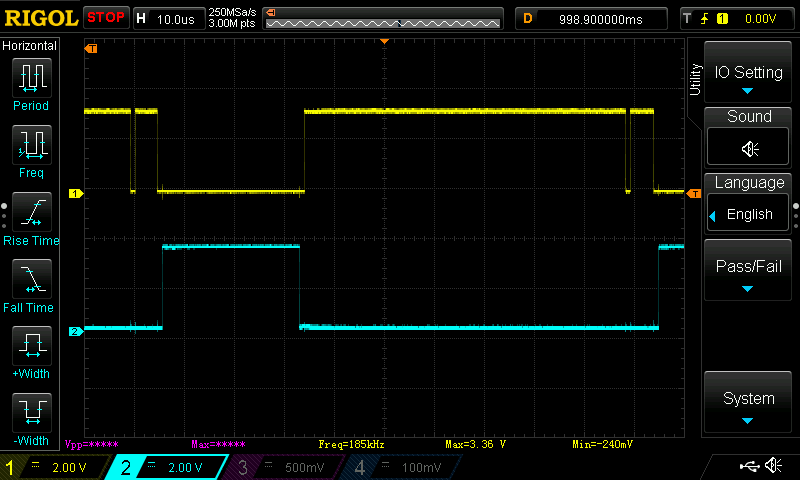Select channel 1 at 2.00 V

[x=54, y=467]
